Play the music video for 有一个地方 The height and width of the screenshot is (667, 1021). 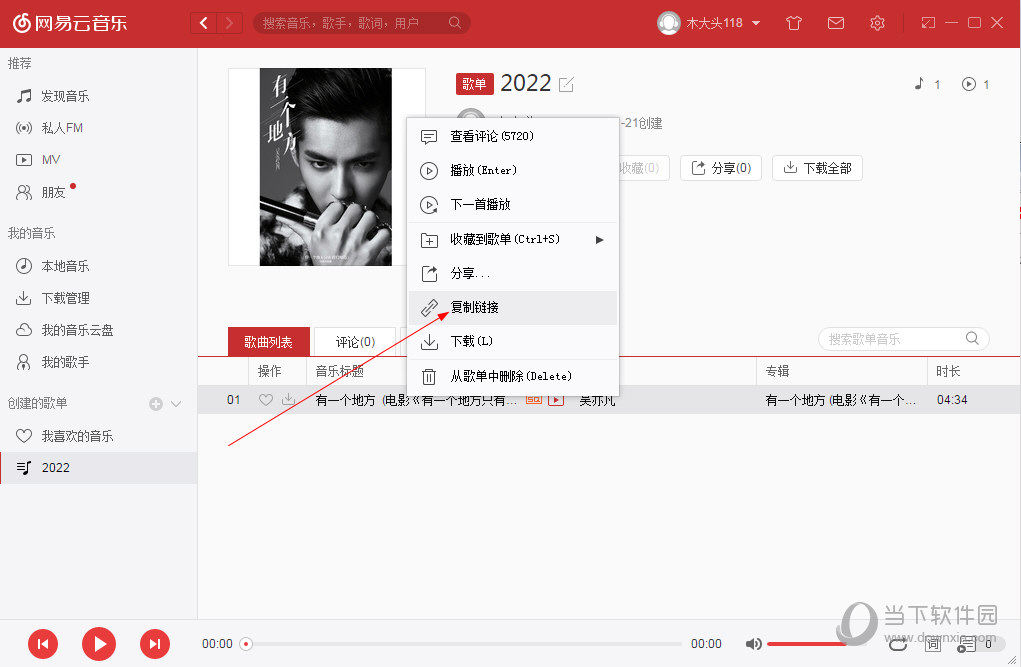[x=556, y=399]
